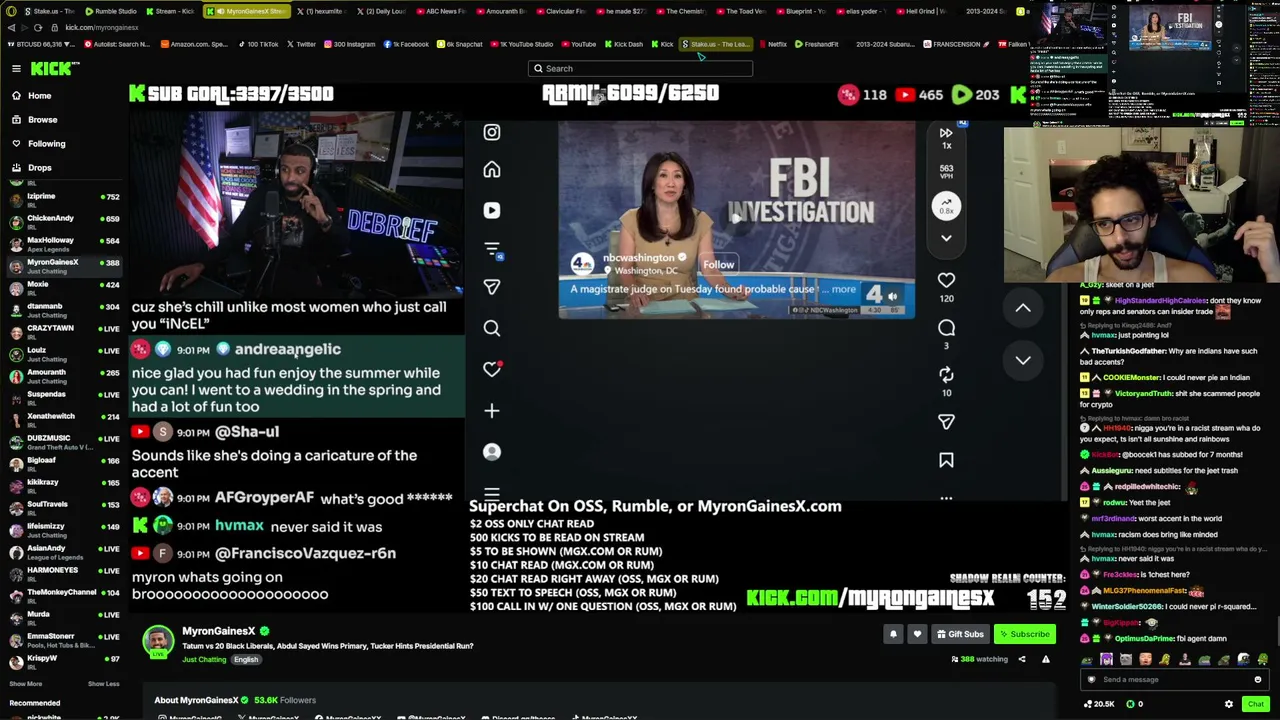Screen dimensions: 1280x720
Task: Follow nbcwashington on the reel
Action: click(718, 265)
